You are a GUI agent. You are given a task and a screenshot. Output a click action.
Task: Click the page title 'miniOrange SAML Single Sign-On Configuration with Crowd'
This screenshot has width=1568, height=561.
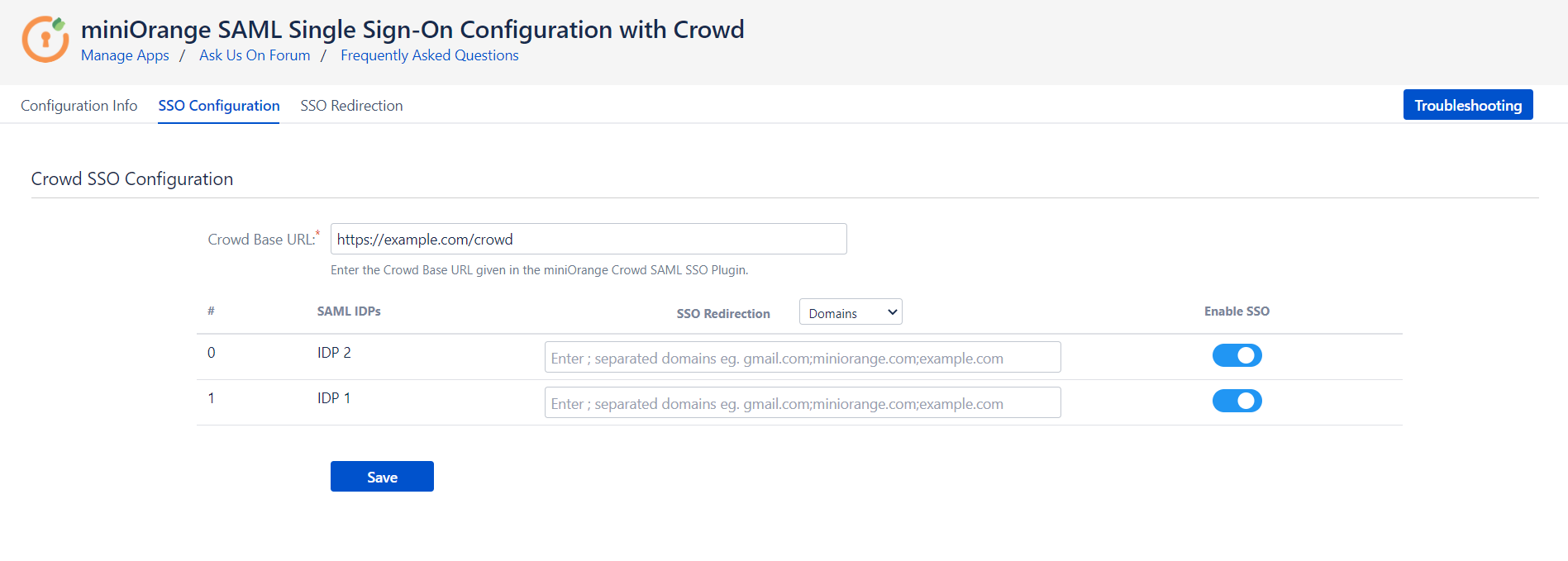(412, 30)
